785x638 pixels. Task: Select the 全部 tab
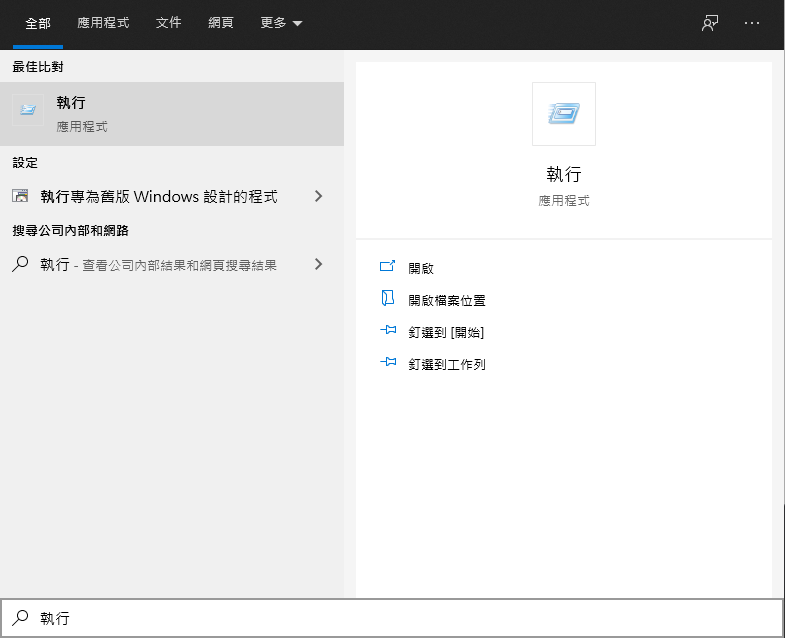coord(38,23)
